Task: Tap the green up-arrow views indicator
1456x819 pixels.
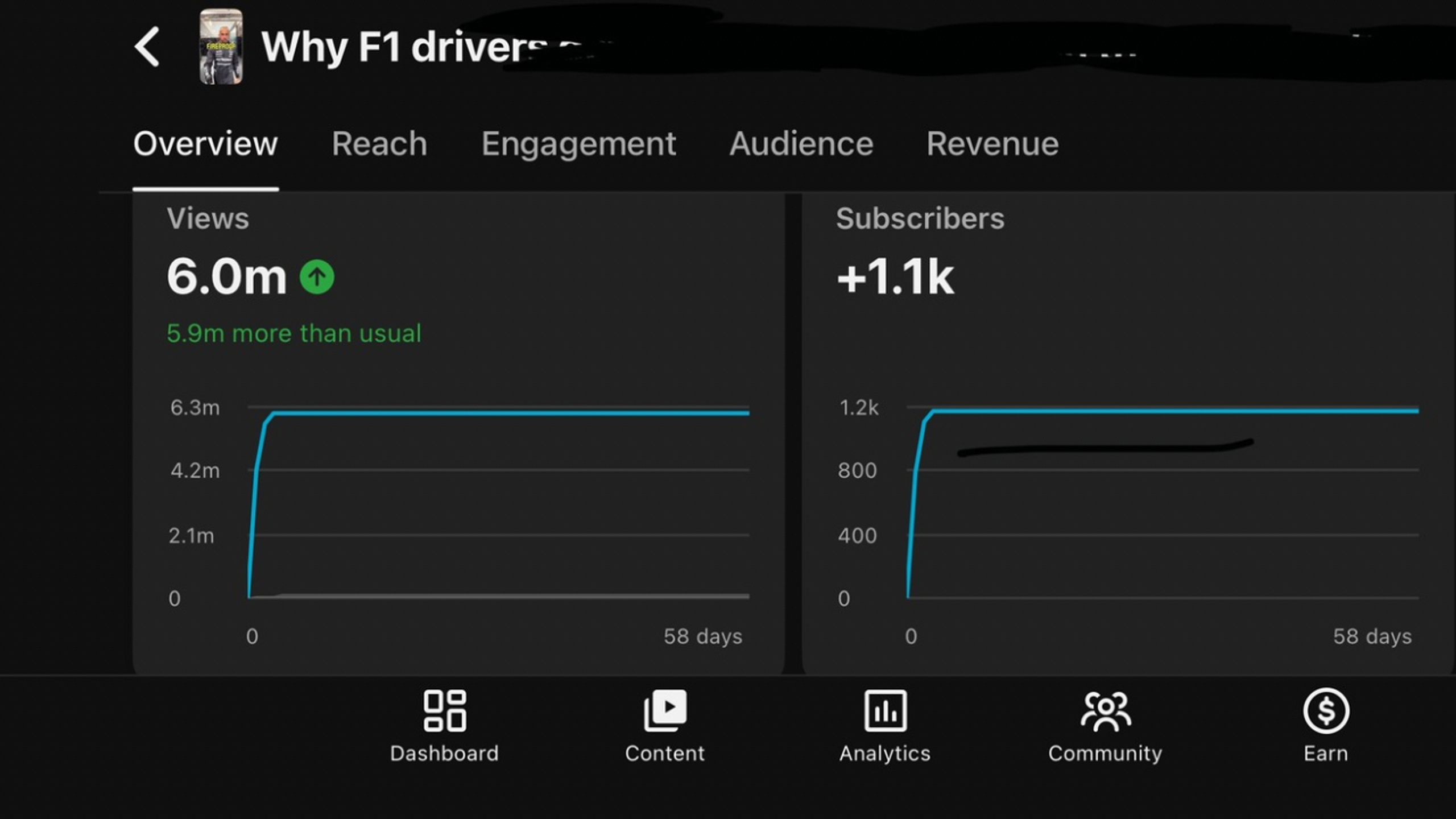Action: 317,277
